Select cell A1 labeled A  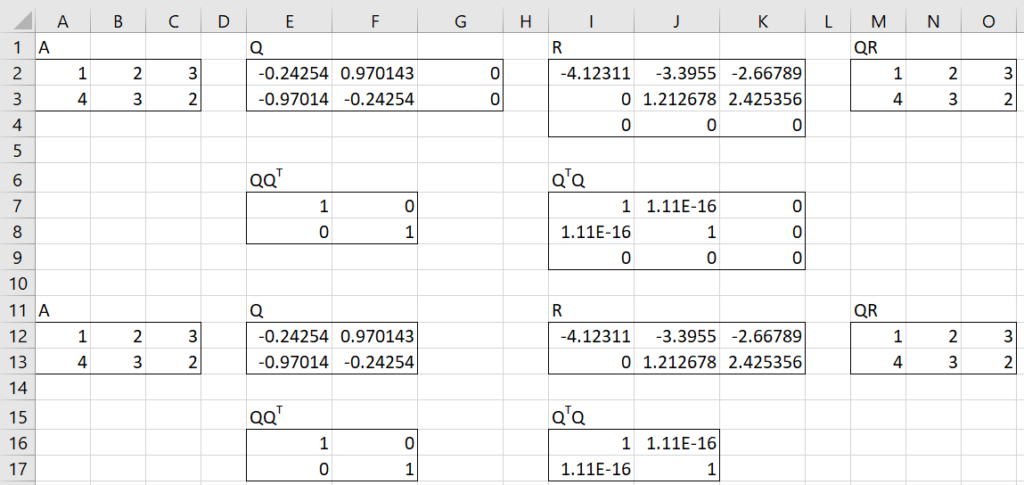(x=62, y=46)
